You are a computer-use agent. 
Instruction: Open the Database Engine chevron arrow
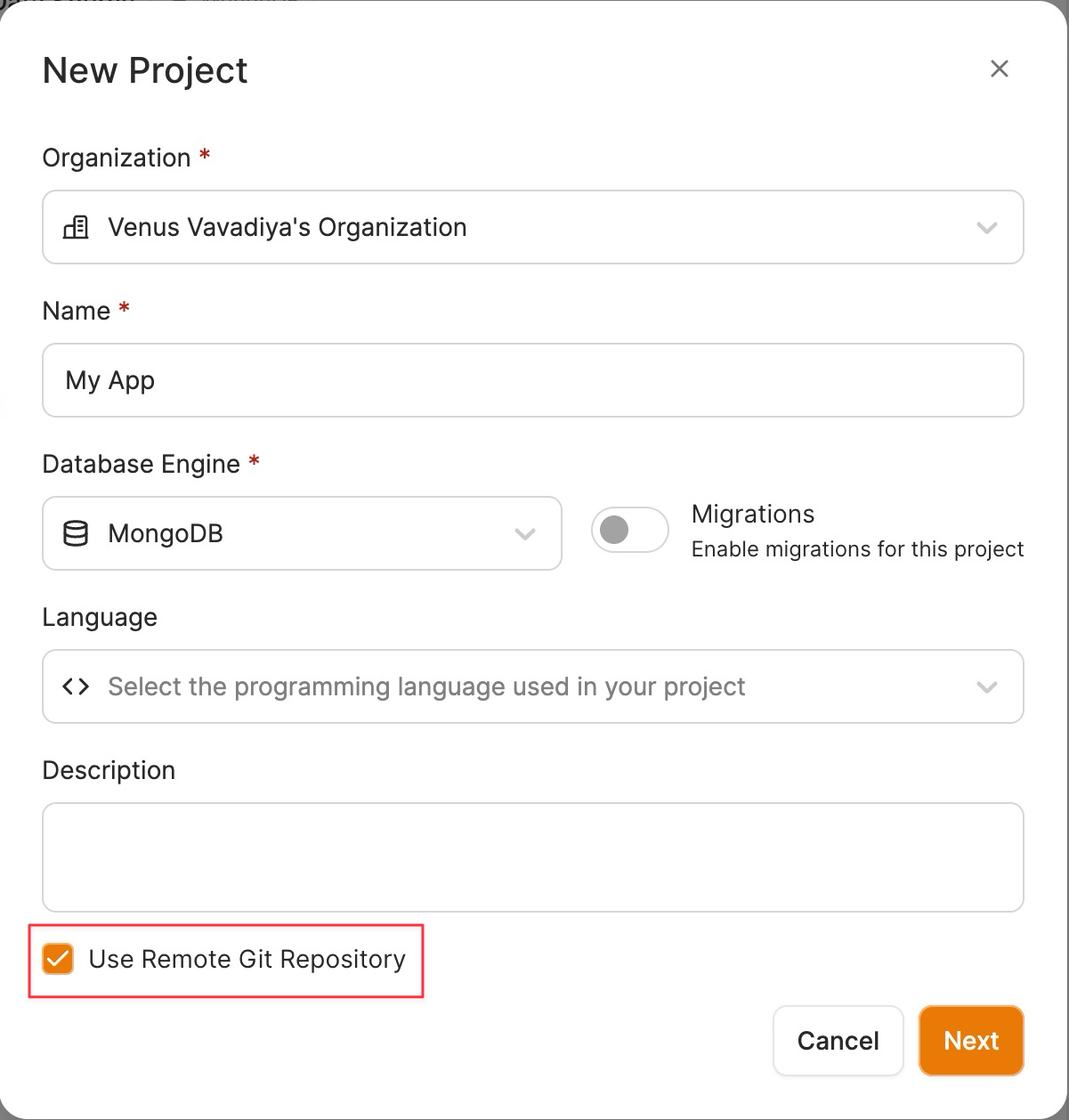[525, 534]
